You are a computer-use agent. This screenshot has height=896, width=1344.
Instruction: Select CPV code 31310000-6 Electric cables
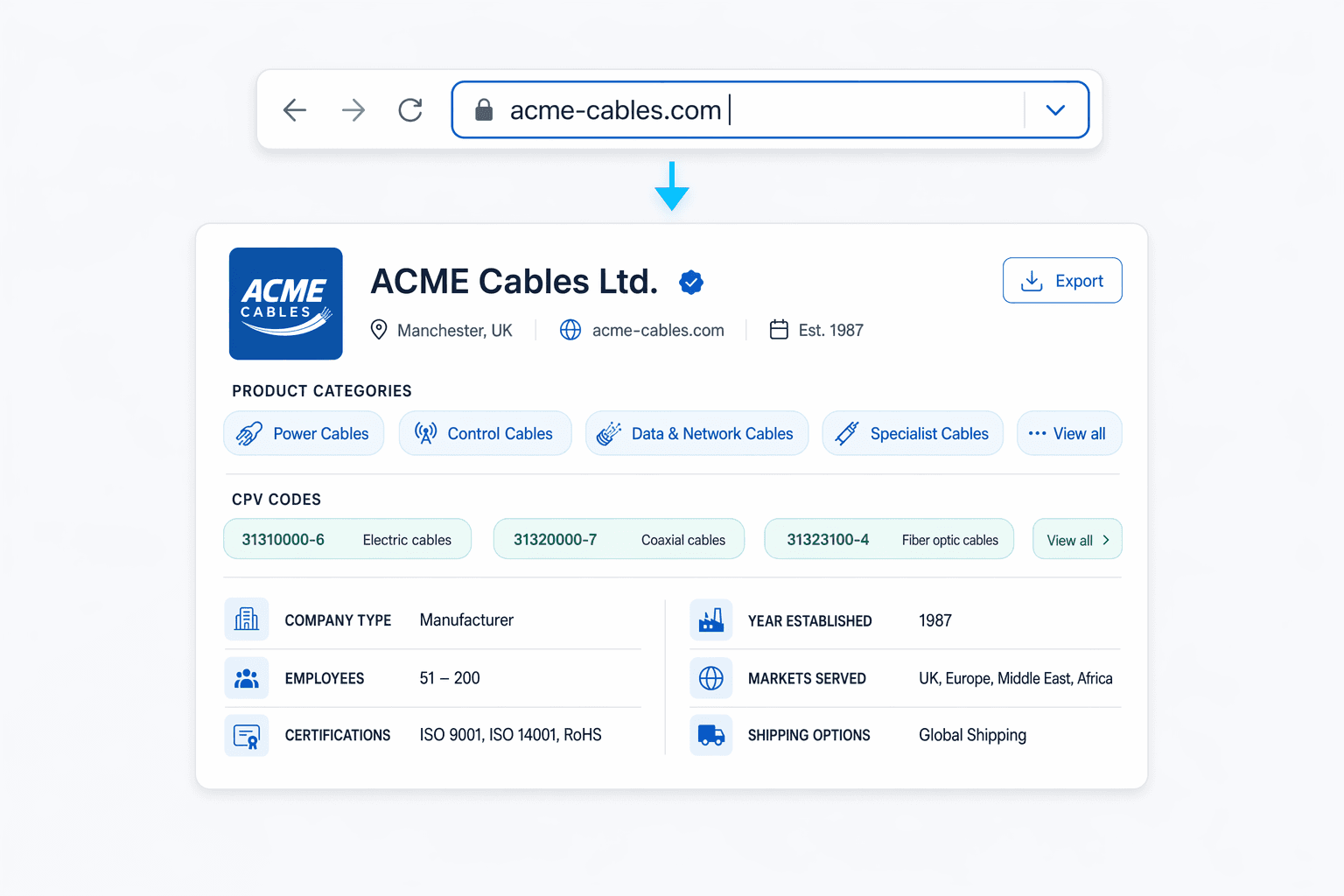click(x=347, y=539)
